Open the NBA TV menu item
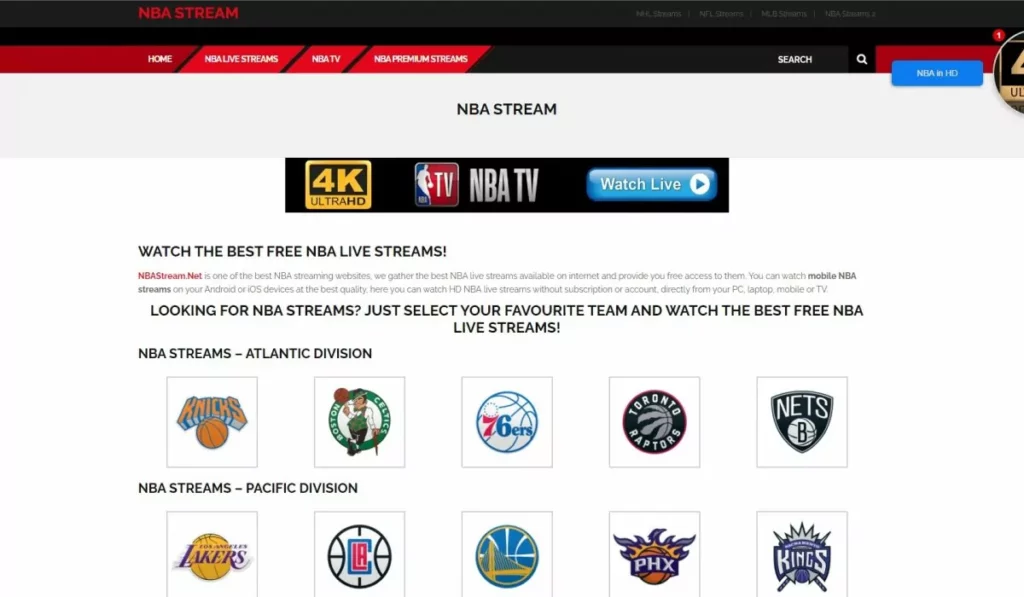1024x597 pixels. click(x=326, y=59)
